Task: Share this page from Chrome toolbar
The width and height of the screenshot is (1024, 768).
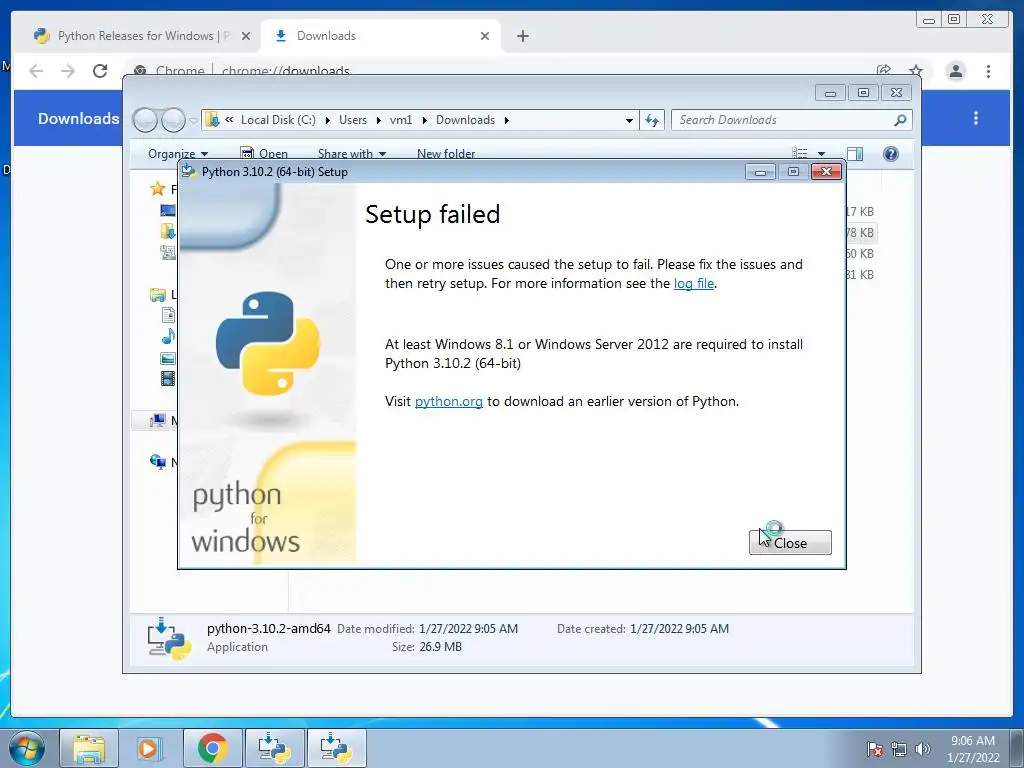Action: coord(884,71)
